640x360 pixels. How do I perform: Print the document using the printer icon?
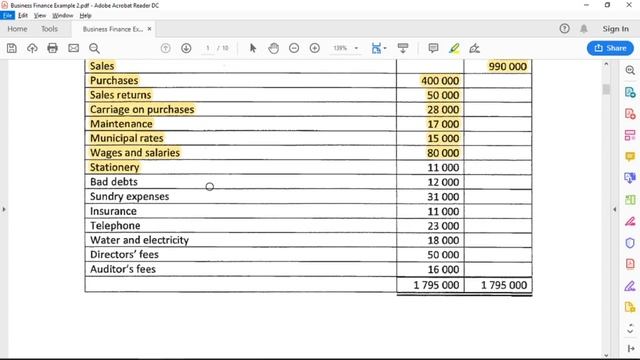(53, 48)
